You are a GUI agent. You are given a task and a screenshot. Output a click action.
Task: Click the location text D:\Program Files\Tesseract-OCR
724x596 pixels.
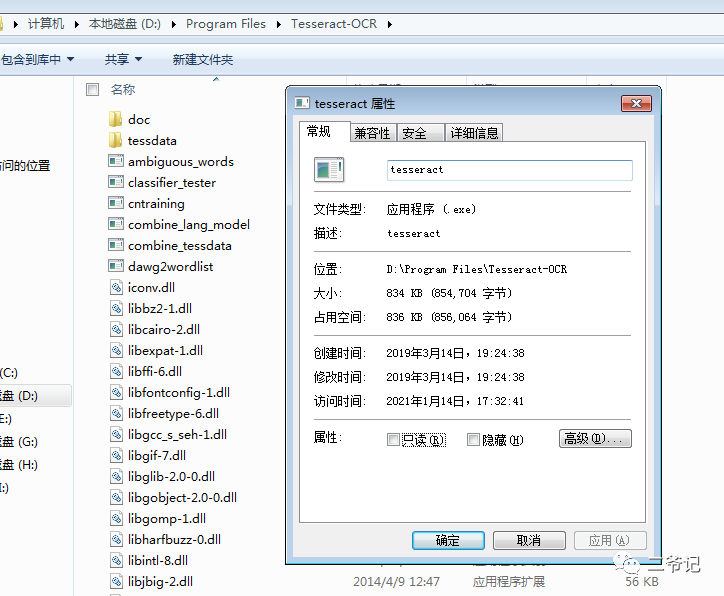[477, 269]
